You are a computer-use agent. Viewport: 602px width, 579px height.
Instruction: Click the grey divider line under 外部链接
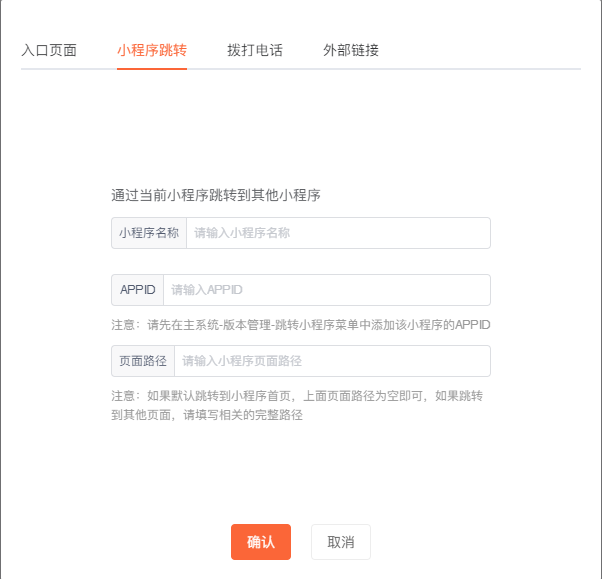351,69
